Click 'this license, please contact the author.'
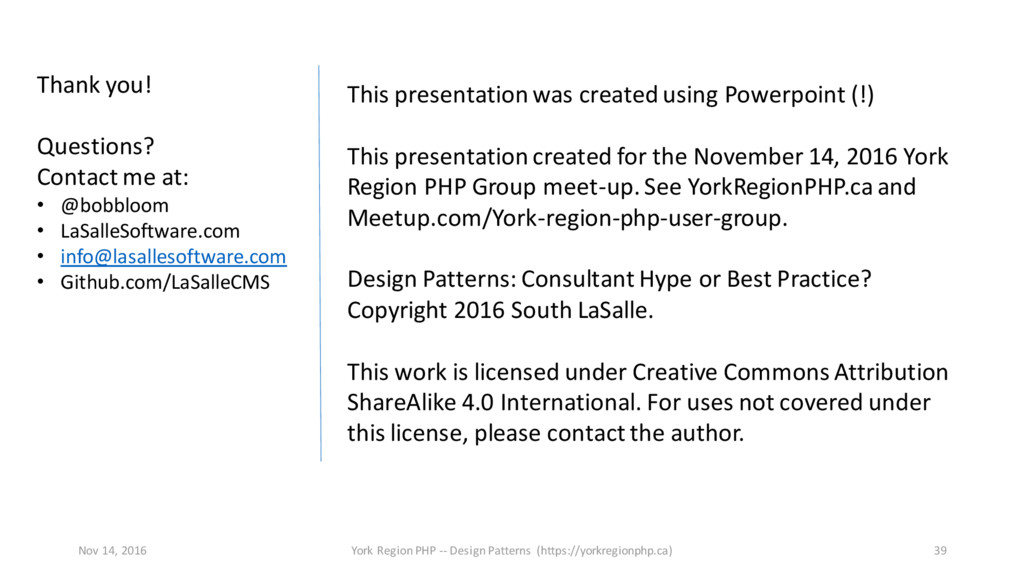1024x576 pixels. [x=545, y=433]
